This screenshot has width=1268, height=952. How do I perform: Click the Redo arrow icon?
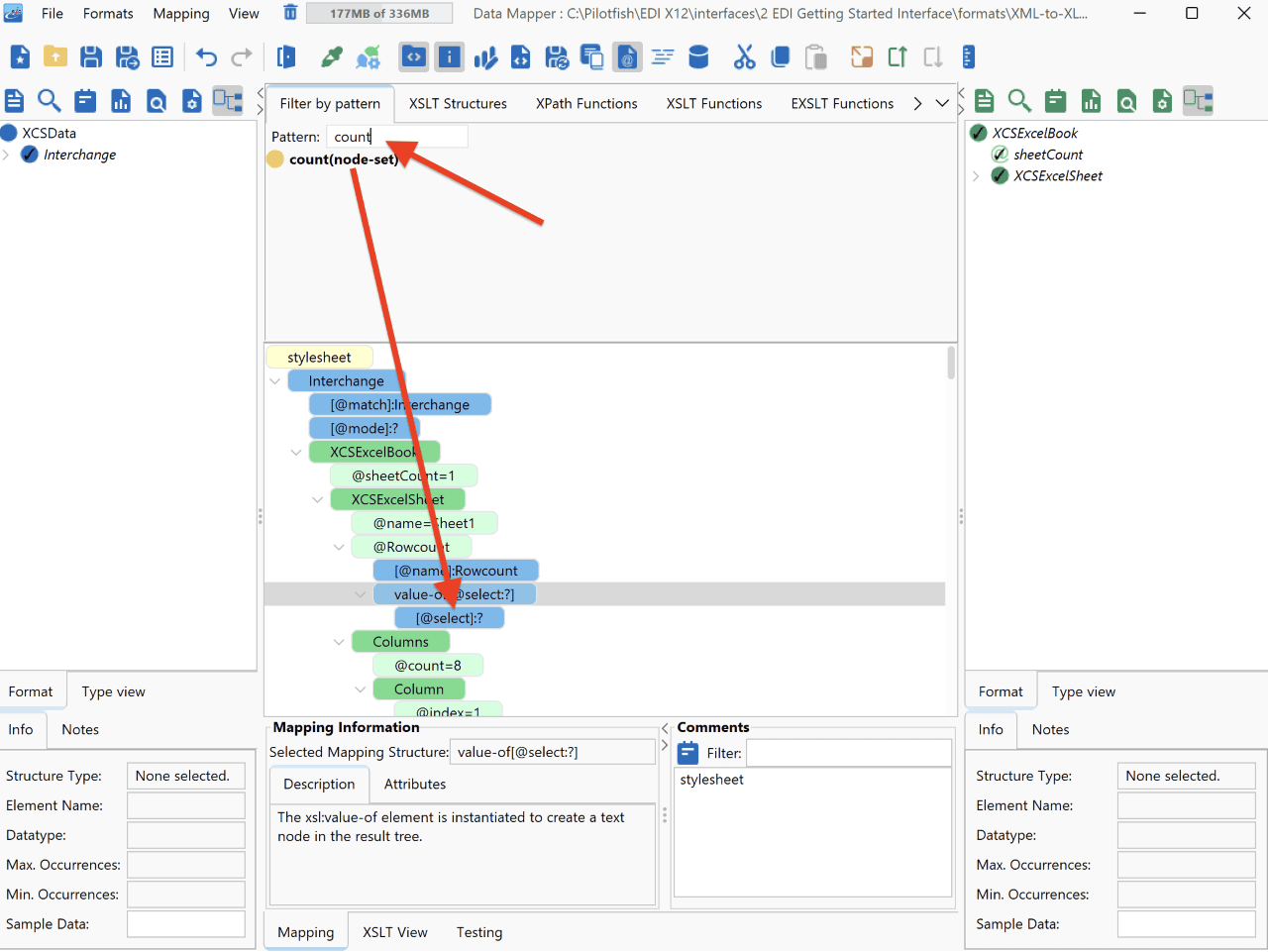(242, 57)
